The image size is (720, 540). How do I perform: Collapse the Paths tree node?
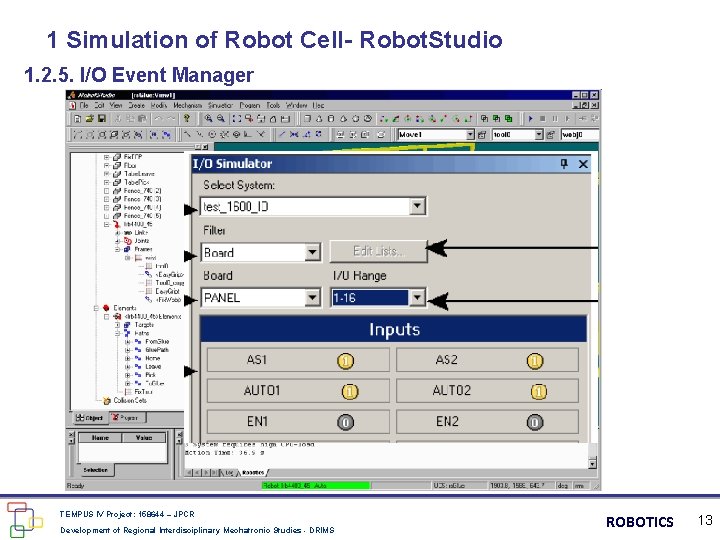(x=118, y=333)
